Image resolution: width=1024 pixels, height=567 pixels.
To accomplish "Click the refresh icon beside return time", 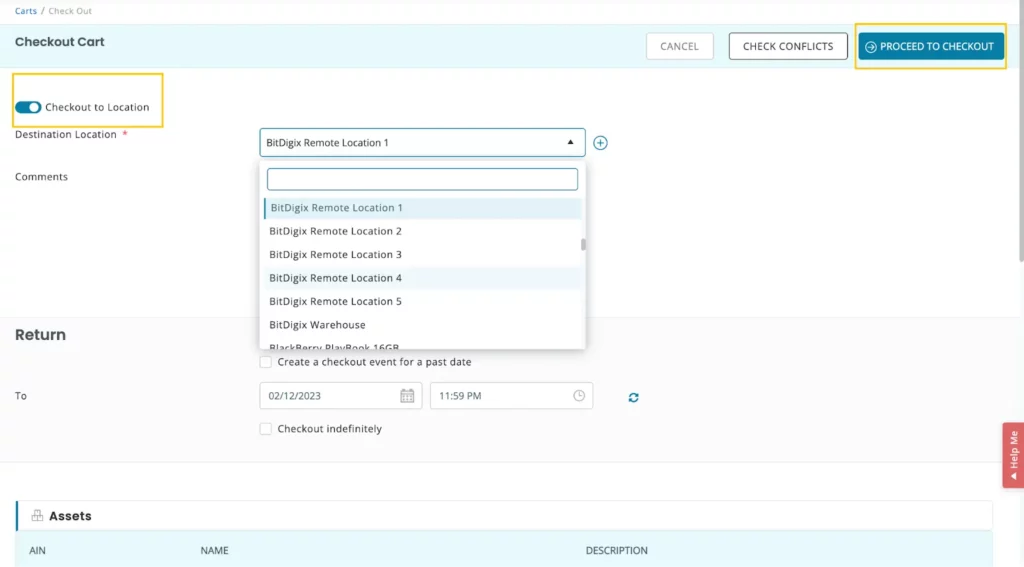I will click(633, 397).
